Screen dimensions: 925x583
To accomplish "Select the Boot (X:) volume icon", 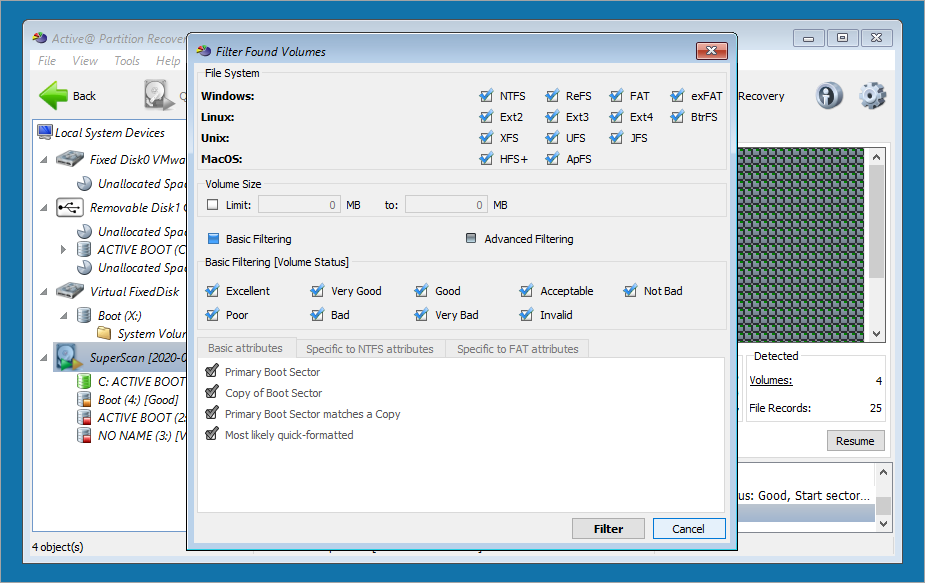I will coord(84,315).
